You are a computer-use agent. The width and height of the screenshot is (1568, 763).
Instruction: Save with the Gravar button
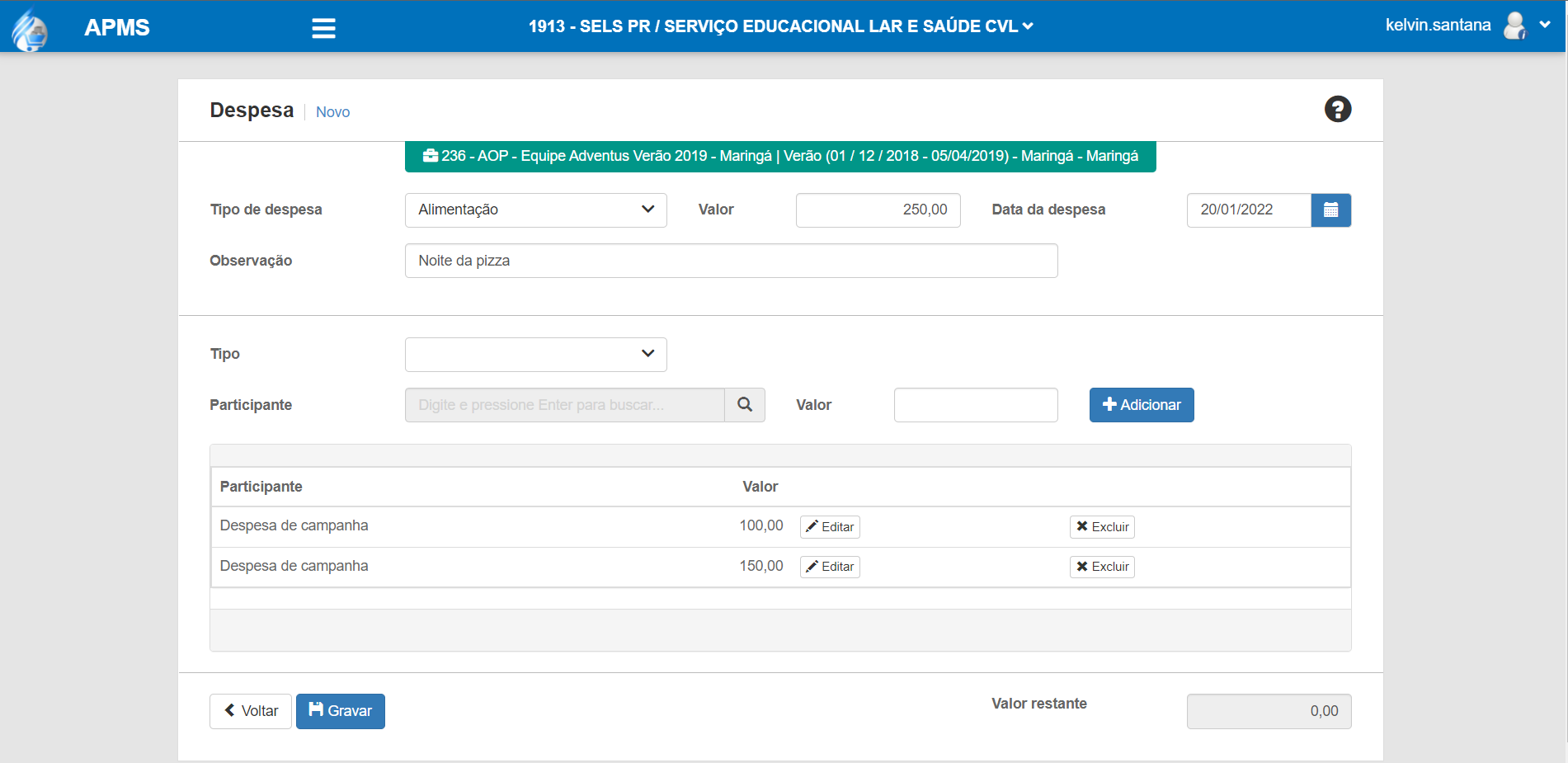click(x=341, y=711)
